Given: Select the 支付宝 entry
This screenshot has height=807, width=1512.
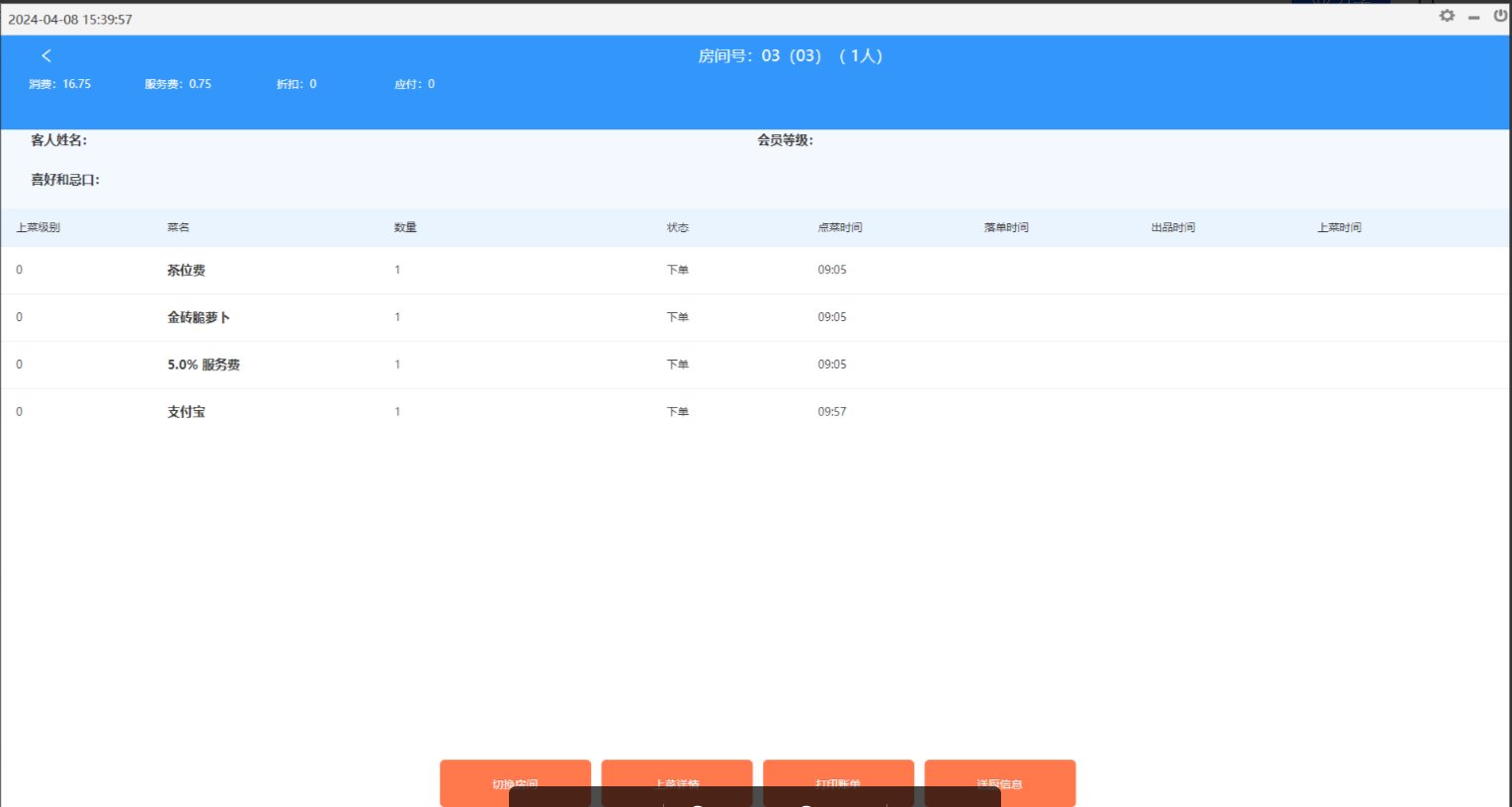Looking at the screenshot, I should [186, 412].
